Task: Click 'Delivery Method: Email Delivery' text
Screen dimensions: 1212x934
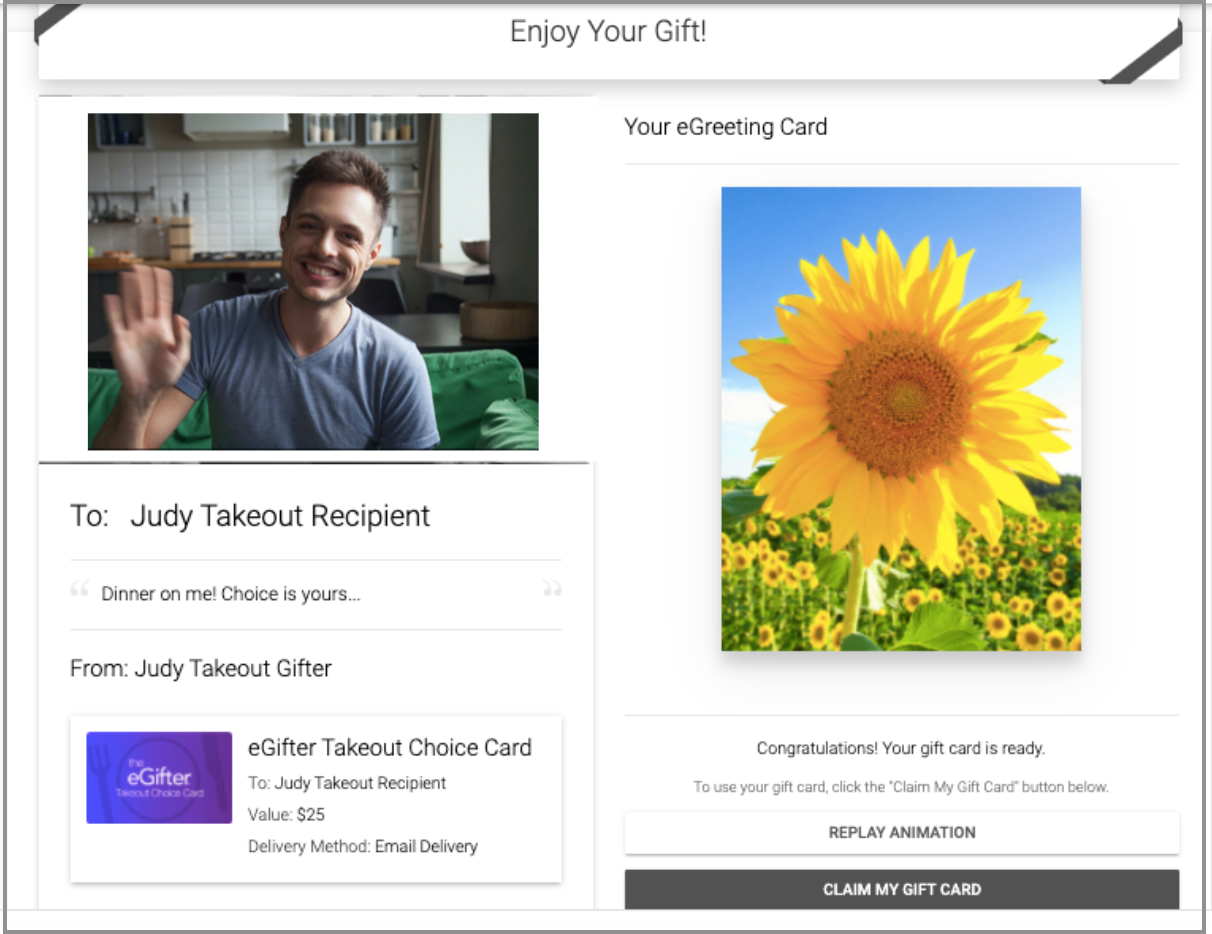Action: tap(363, 846)
